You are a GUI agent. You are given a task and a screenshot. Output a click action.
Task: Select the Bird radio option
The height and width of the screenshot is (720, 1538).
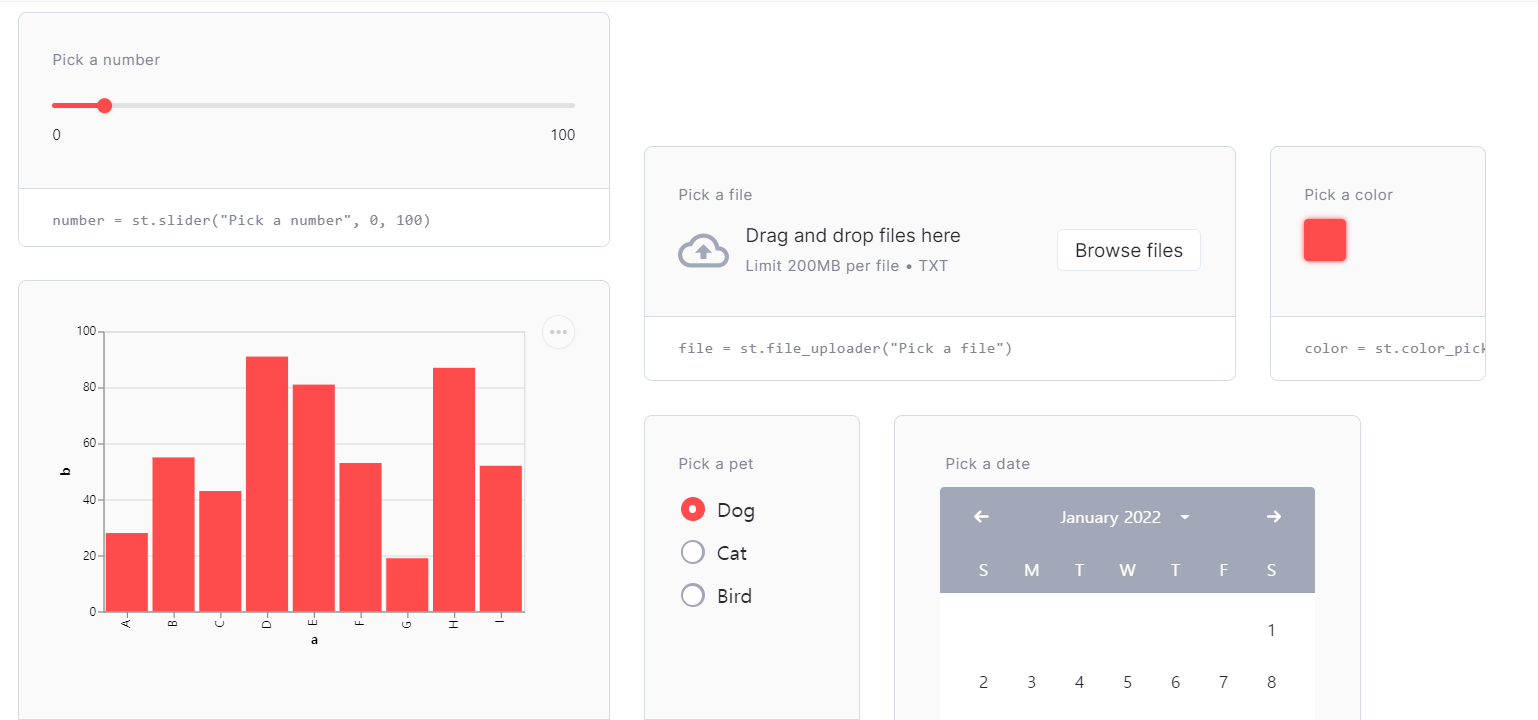pyautogui.click(x=693, y=596)
